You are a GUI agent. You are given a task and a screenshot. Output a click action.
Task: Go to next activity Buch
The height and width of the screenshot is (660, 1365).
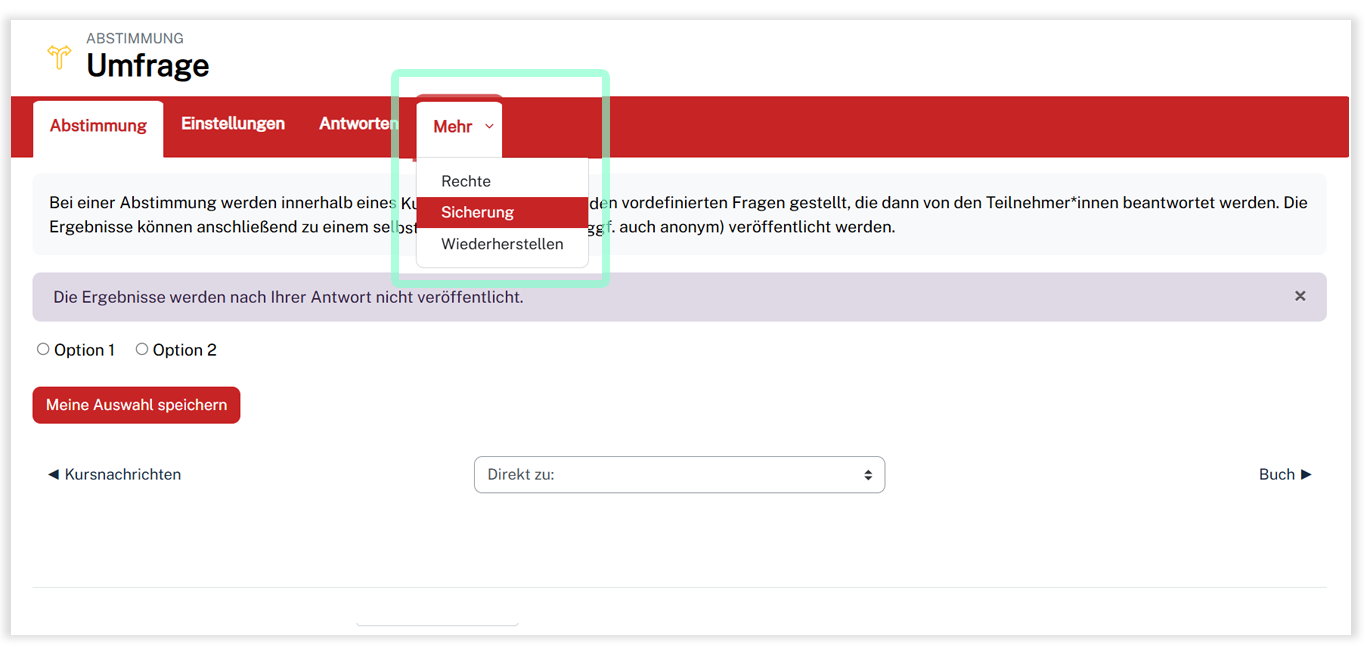(1276, 475)
